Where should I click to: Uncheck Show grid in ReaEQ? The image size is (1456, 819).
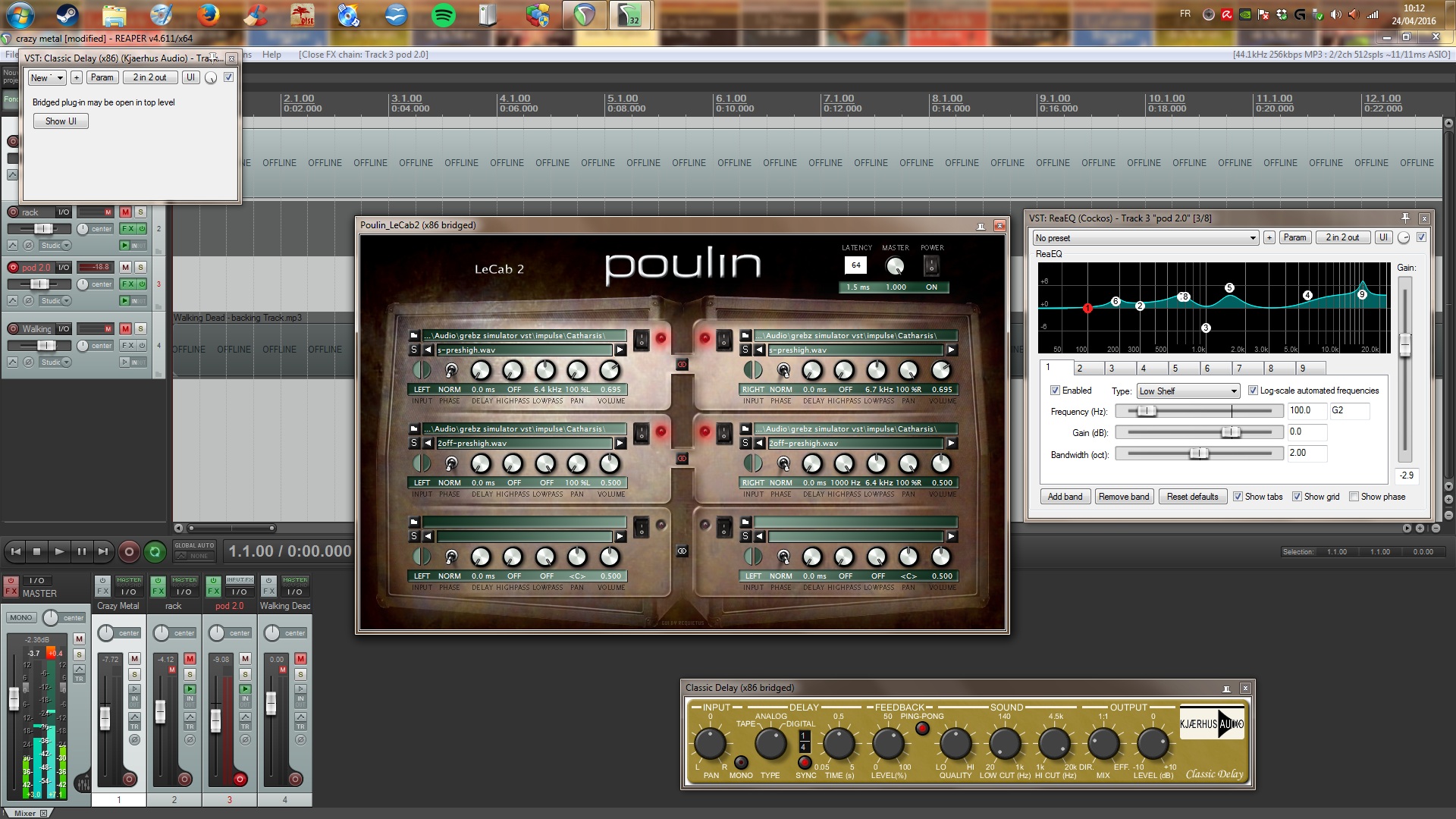pos(1298,497)
